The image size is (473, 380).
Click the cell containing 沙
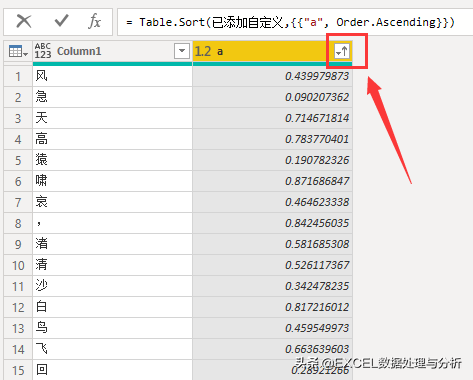pyautogui.click(x=112, y=286)
